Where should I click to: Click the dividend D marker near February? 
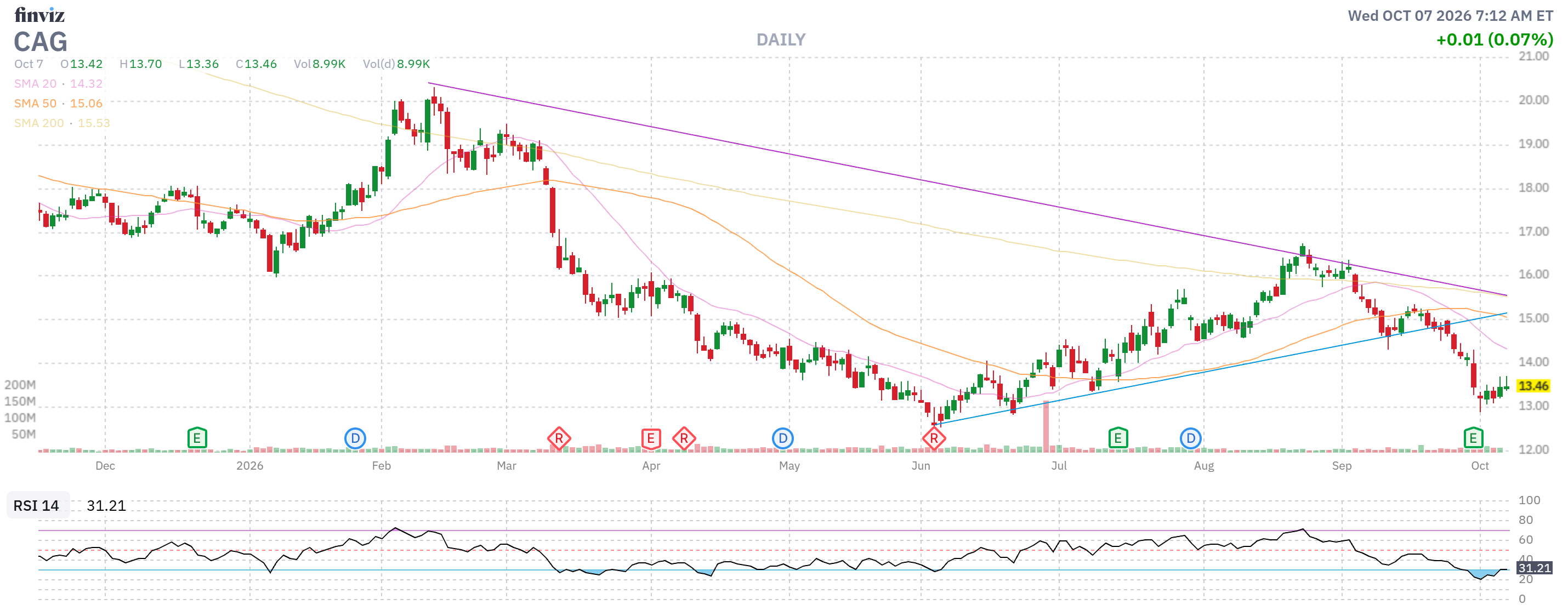[355, 438]
